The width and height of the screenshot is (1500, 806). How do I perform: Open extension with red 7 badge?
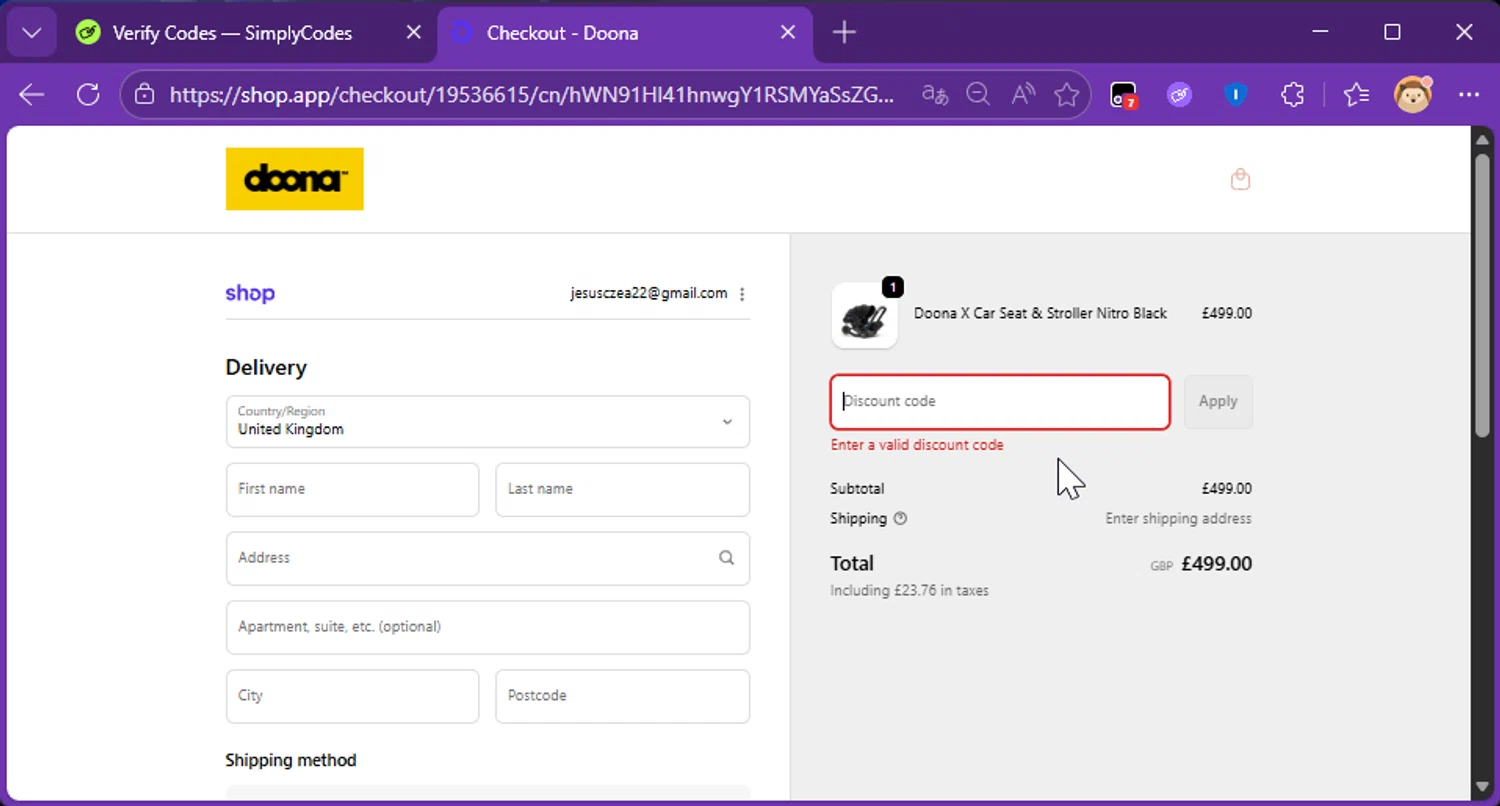pos(1124,95)
